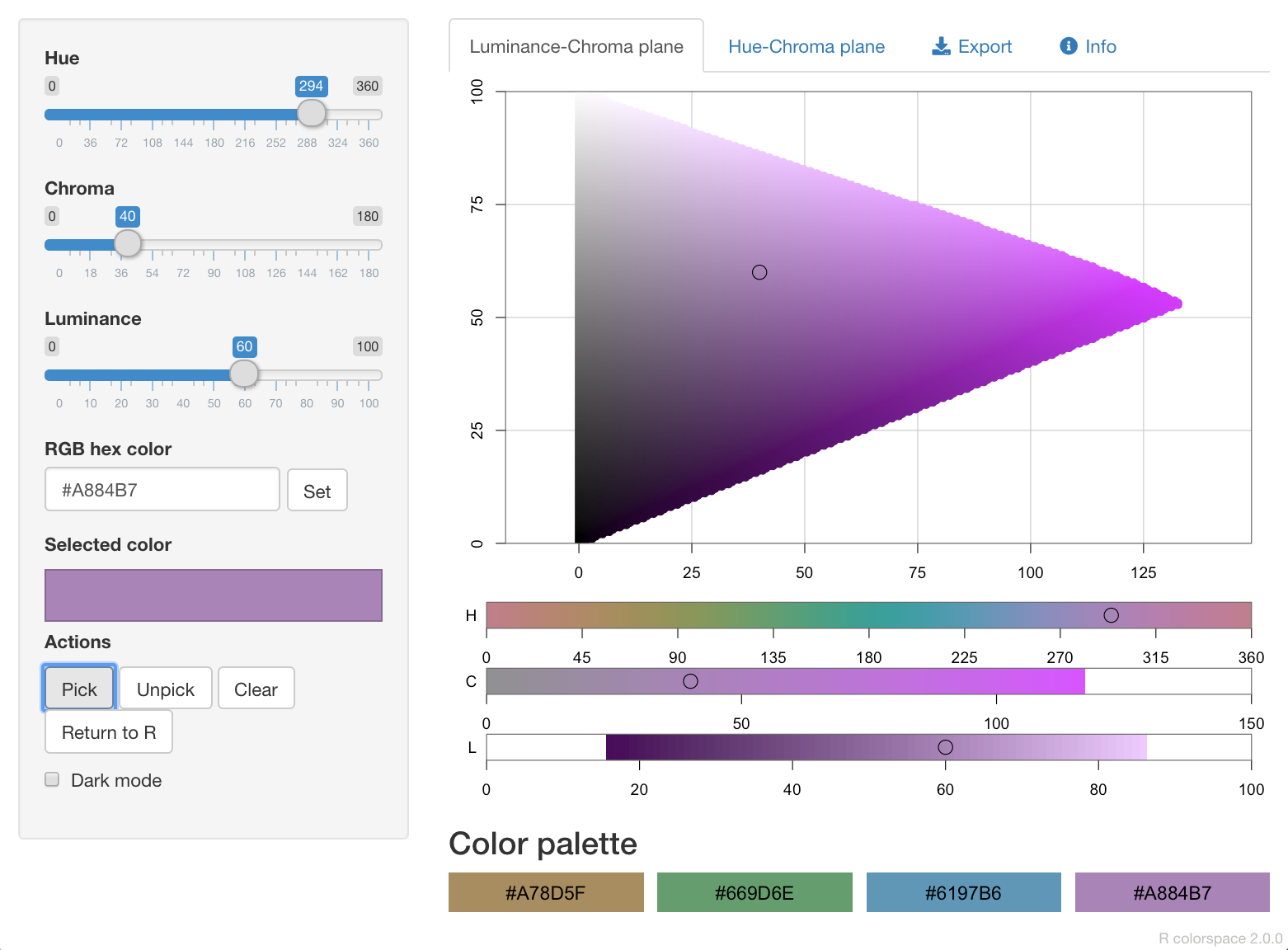Select the #669D6E green palette swatch
Screen dimensions: 1288x950
[x=754, y=892]
